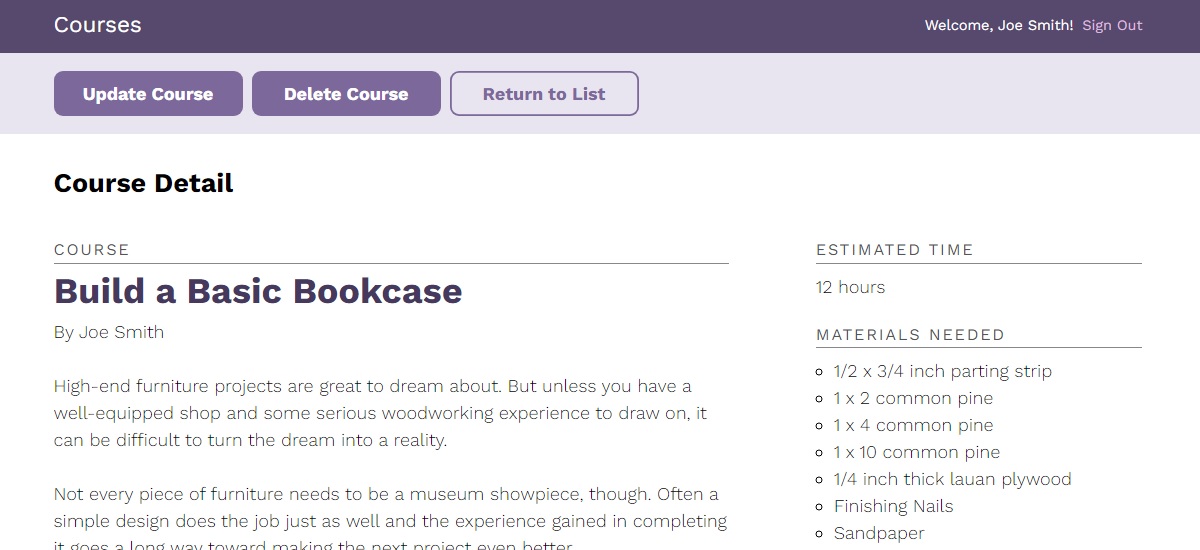
Task: Sign out of Joe Smith's account
Action: 1112,26
